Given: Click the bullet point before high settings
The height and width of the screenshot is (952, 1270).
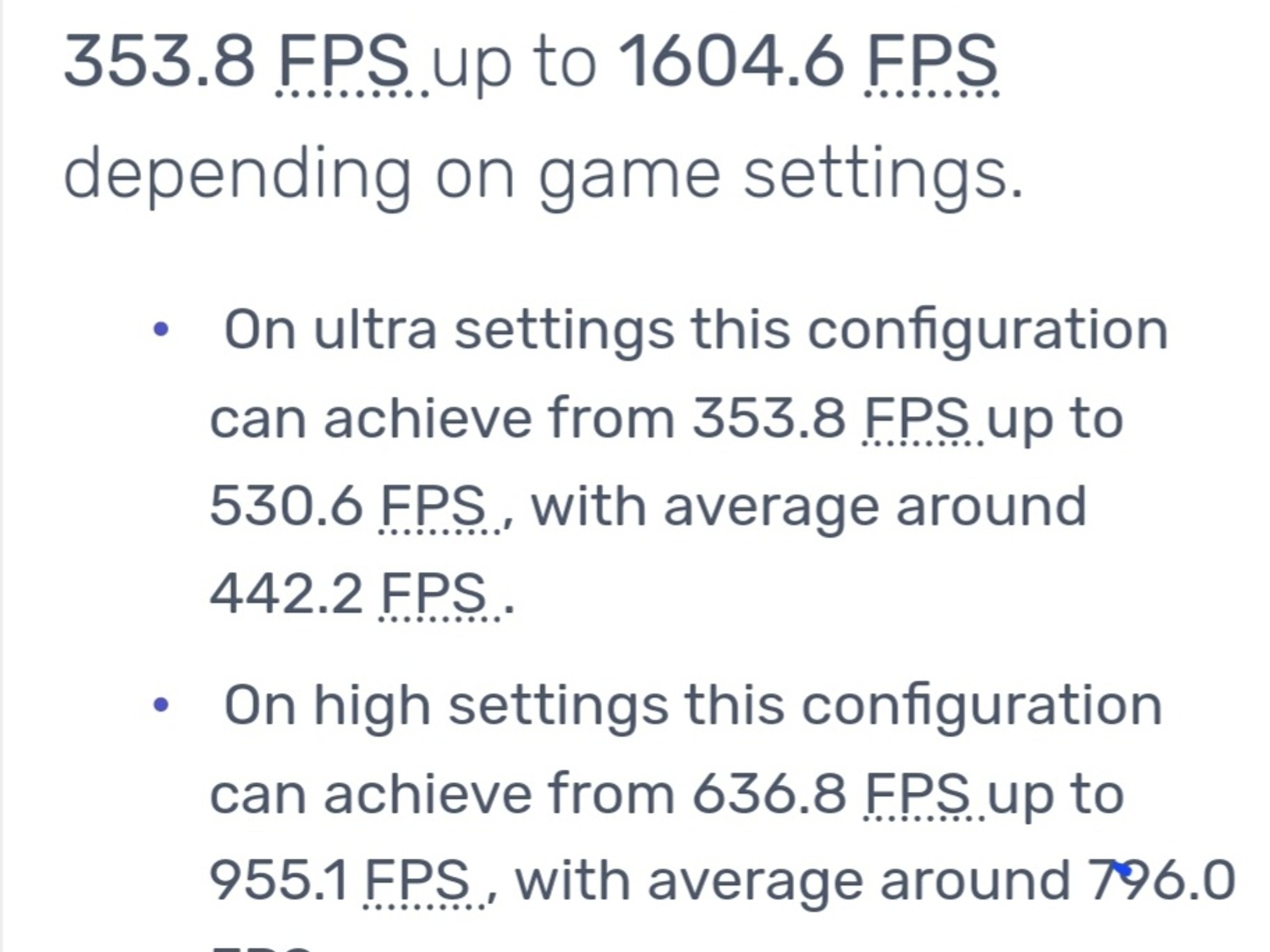Looking at the screenshot, I should pos(161,705).
